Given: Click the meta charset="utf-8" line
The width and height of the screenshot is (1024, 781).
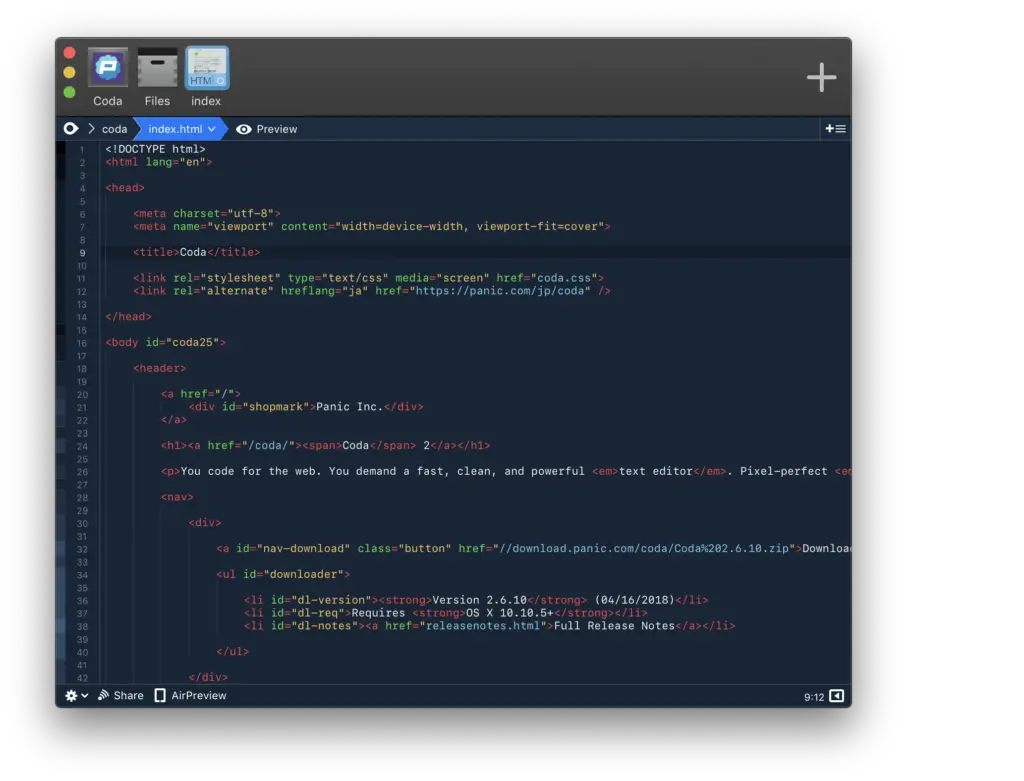Looking at the screenshot, I should pos(207,214).
